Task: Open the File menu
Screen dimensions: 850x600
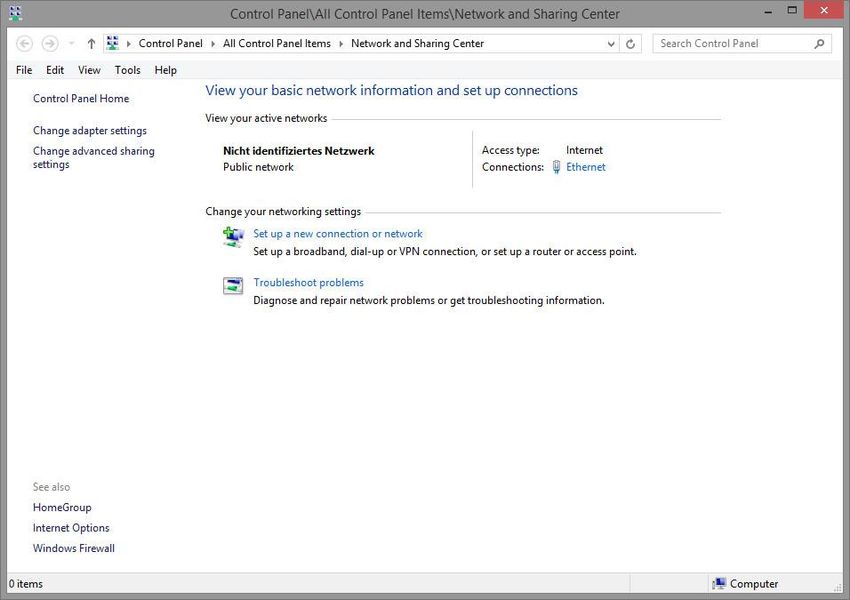Action: (x=24, y=70)
